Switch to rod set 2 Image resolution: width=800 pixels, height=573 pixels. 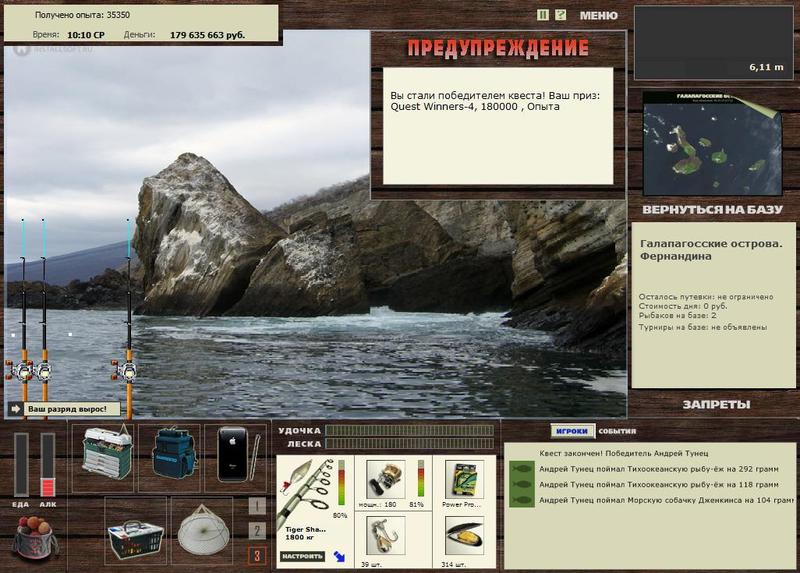point(257,531)
